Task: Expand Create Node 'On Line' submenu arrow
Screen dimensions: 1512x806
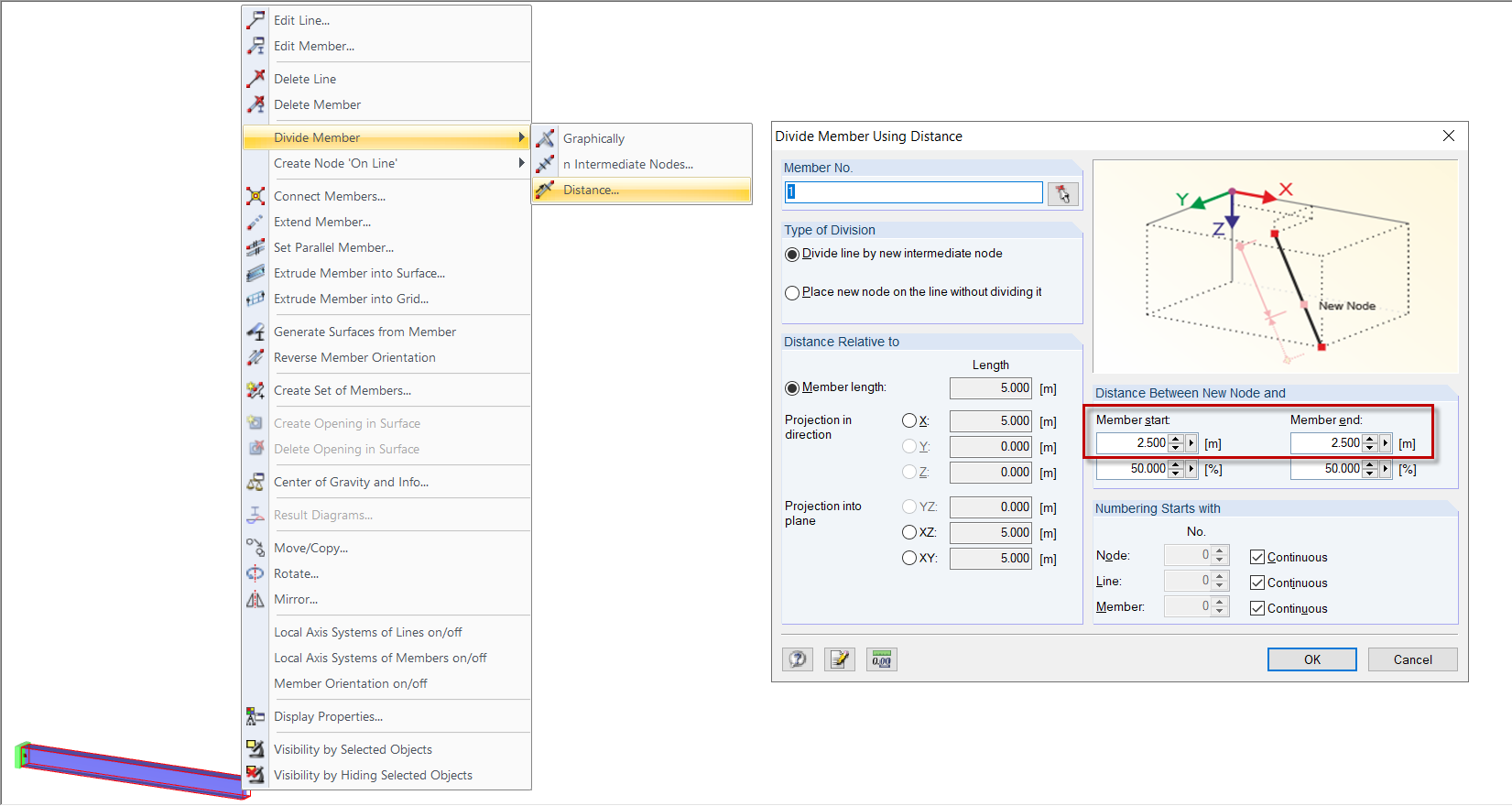Action: [x=521, y=163]
